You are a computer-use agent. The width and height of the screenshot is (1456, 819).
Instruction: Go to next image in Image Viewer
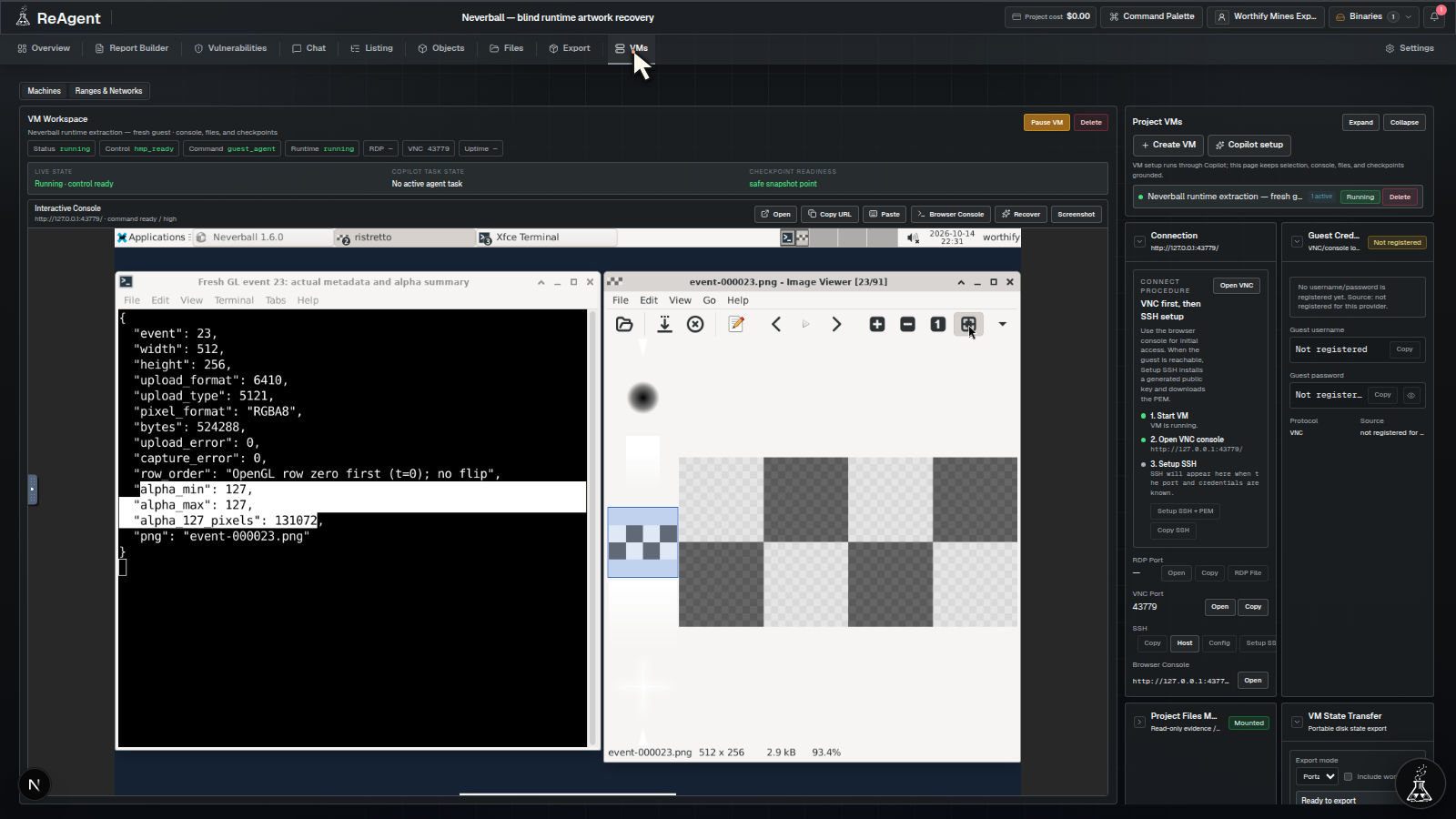pyautogui.click(x=836, y=324)
